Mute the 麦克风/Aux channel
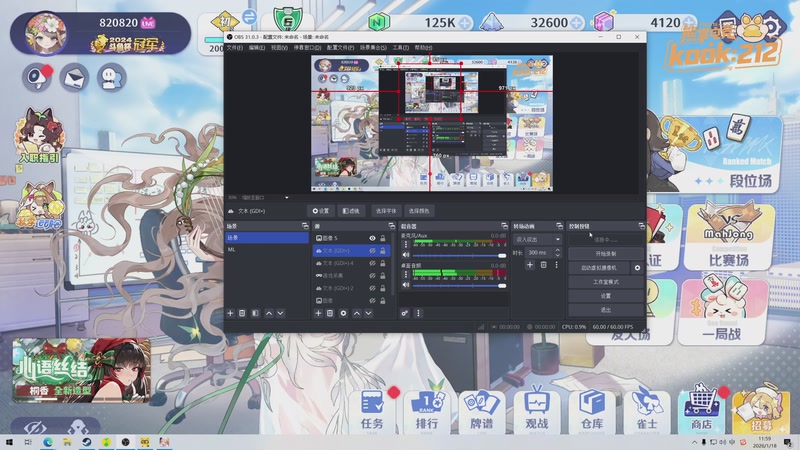Screen dimensions: 800x450 click(x=406, y=255)
